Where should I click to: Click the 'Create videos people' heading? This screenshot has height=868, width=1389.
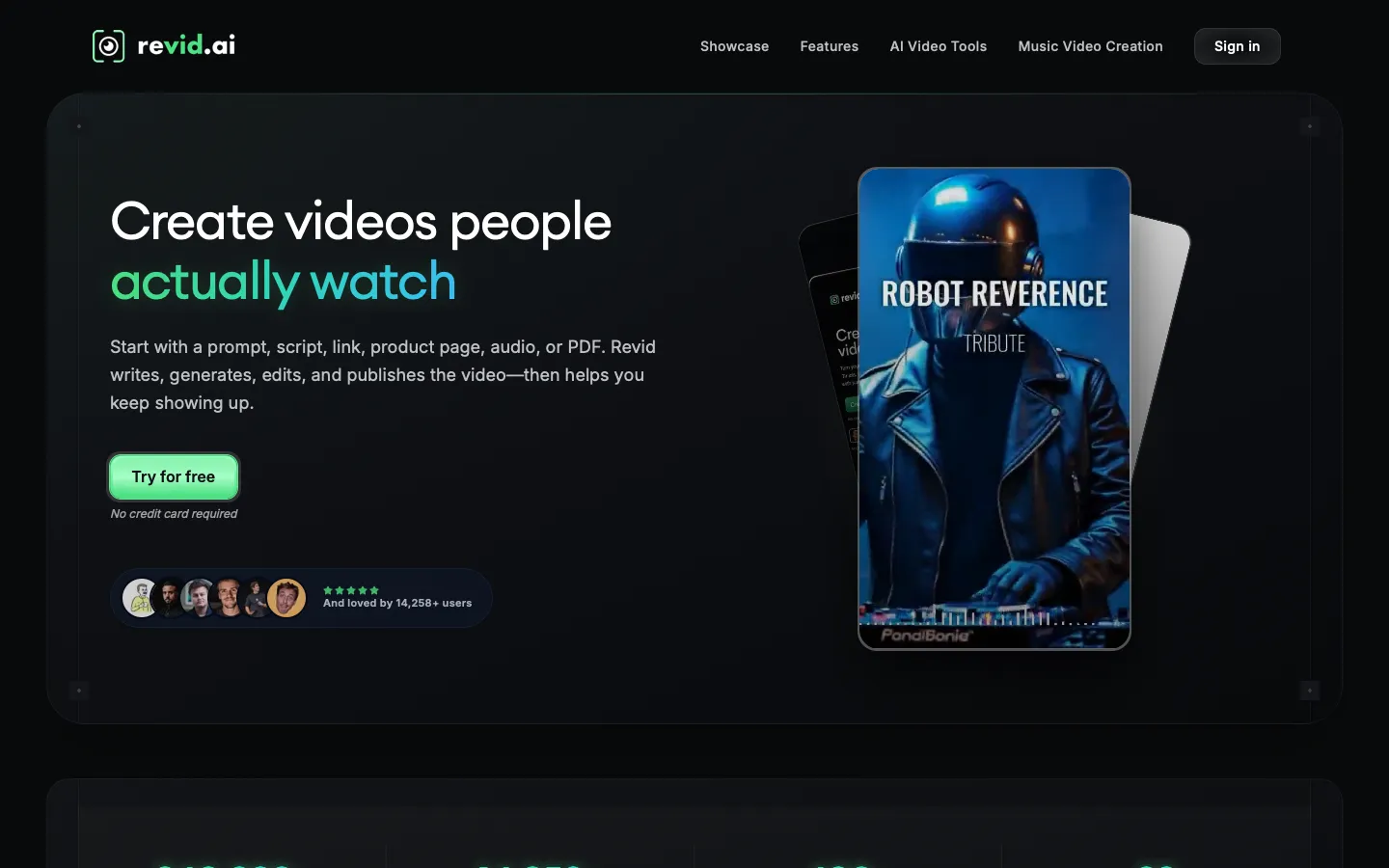click(361, 222)
